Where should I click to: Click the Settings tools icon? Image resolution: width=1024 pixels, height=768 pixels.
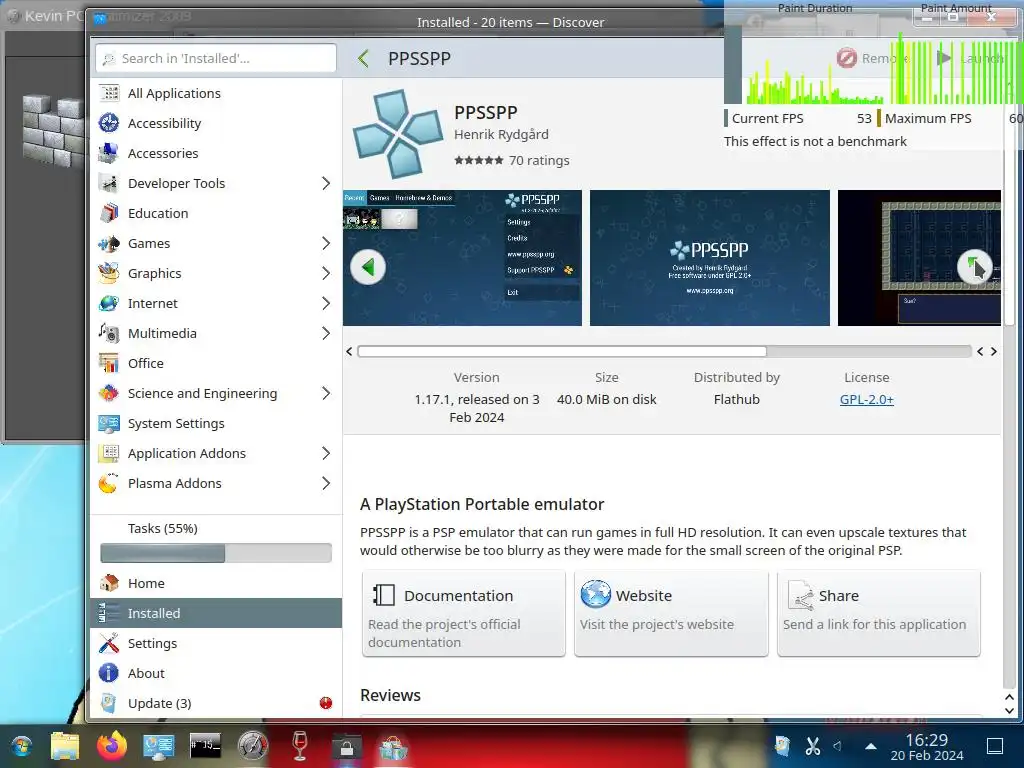tap(109, 643)
